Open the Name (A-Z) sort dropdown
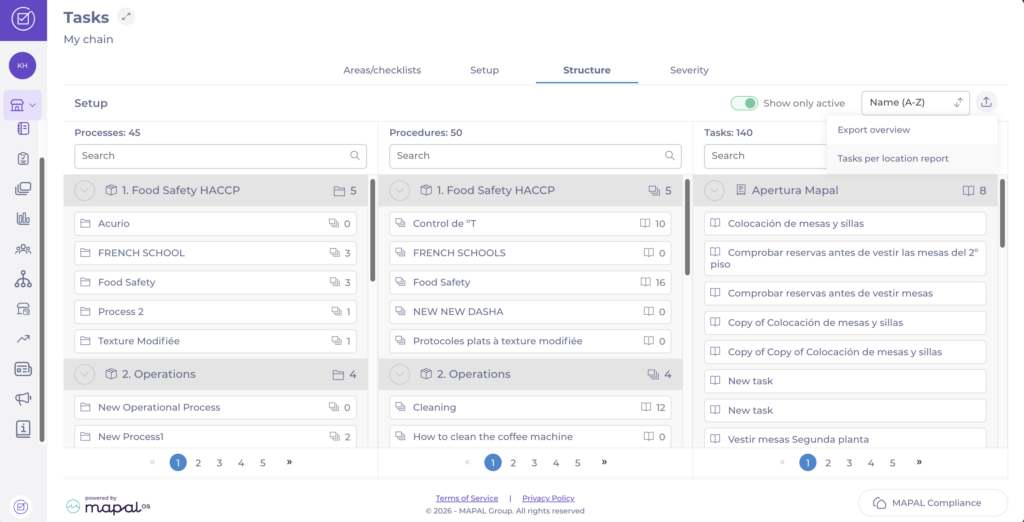 [915, 102]
